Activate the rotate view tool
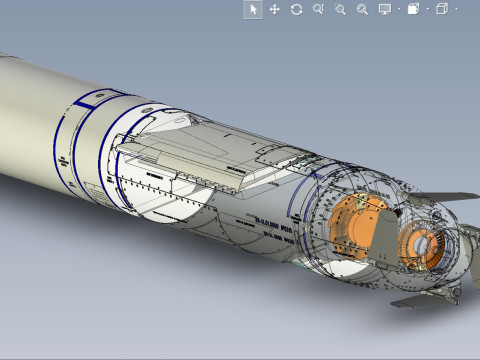This screenshot has height=360, width=480. coord(296,9)
